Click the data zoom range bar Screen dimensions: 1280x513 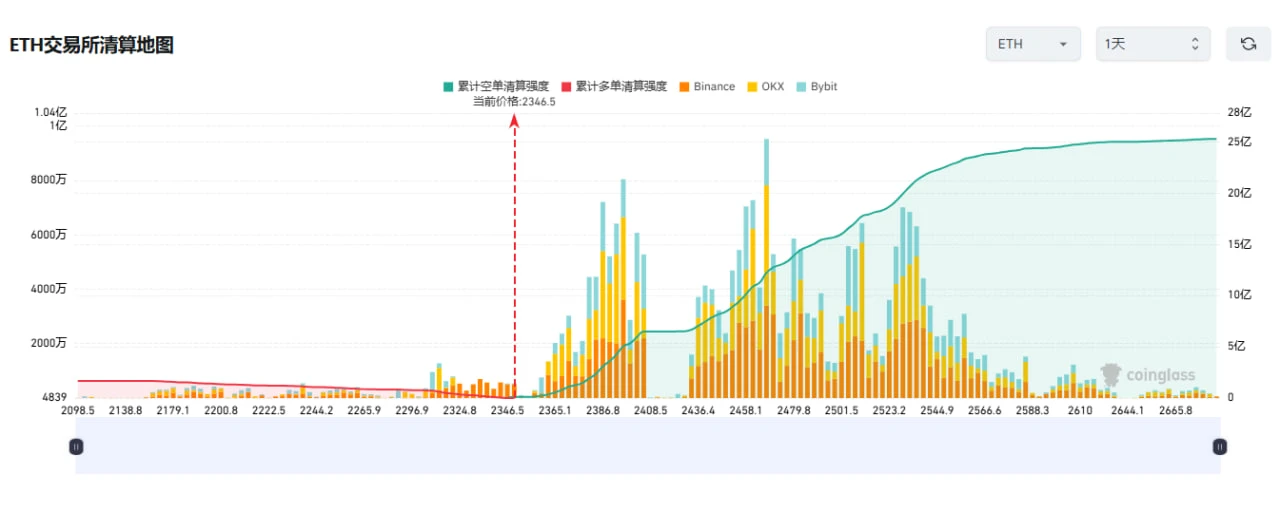click(x=648, y=446)
